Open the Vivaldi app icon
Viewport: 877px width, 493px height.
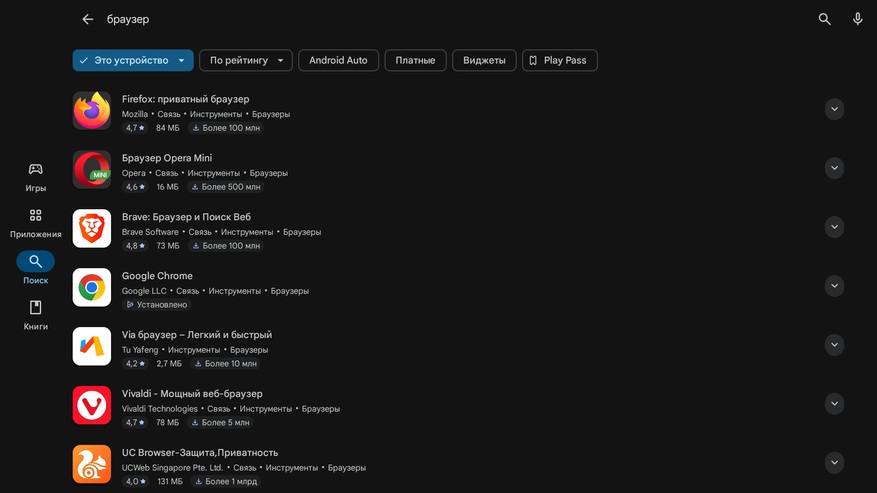tap(92, 405)
